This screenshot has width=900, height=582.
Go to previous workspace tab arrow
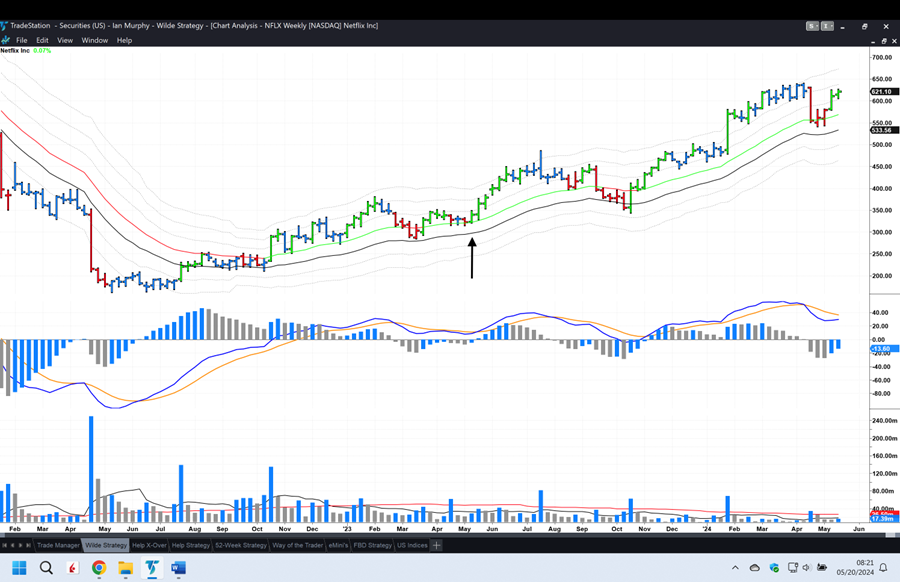(x=12, y=545)
